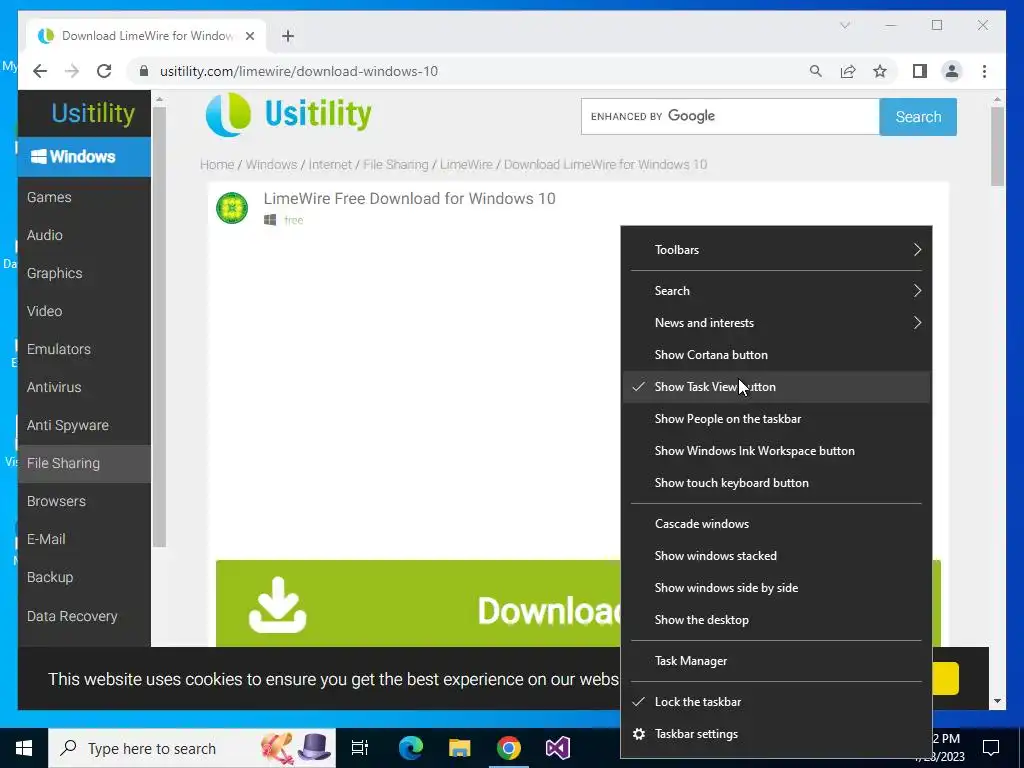Click the taskbar search highlight illustration
The image size is (1024, 768).
tap(296, 748)
